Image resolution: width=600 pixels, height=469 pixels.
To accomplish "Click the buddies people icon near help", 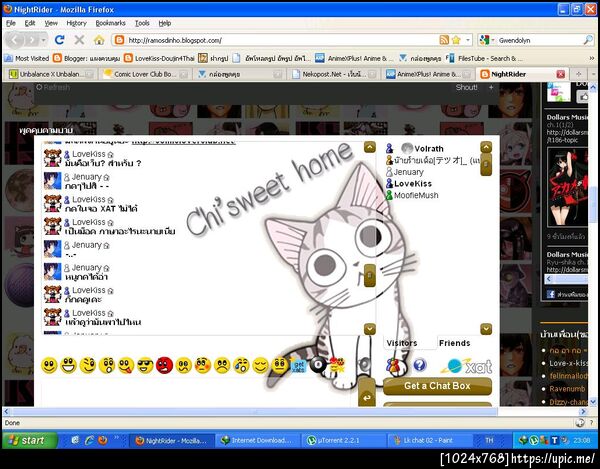I will 393,366.
